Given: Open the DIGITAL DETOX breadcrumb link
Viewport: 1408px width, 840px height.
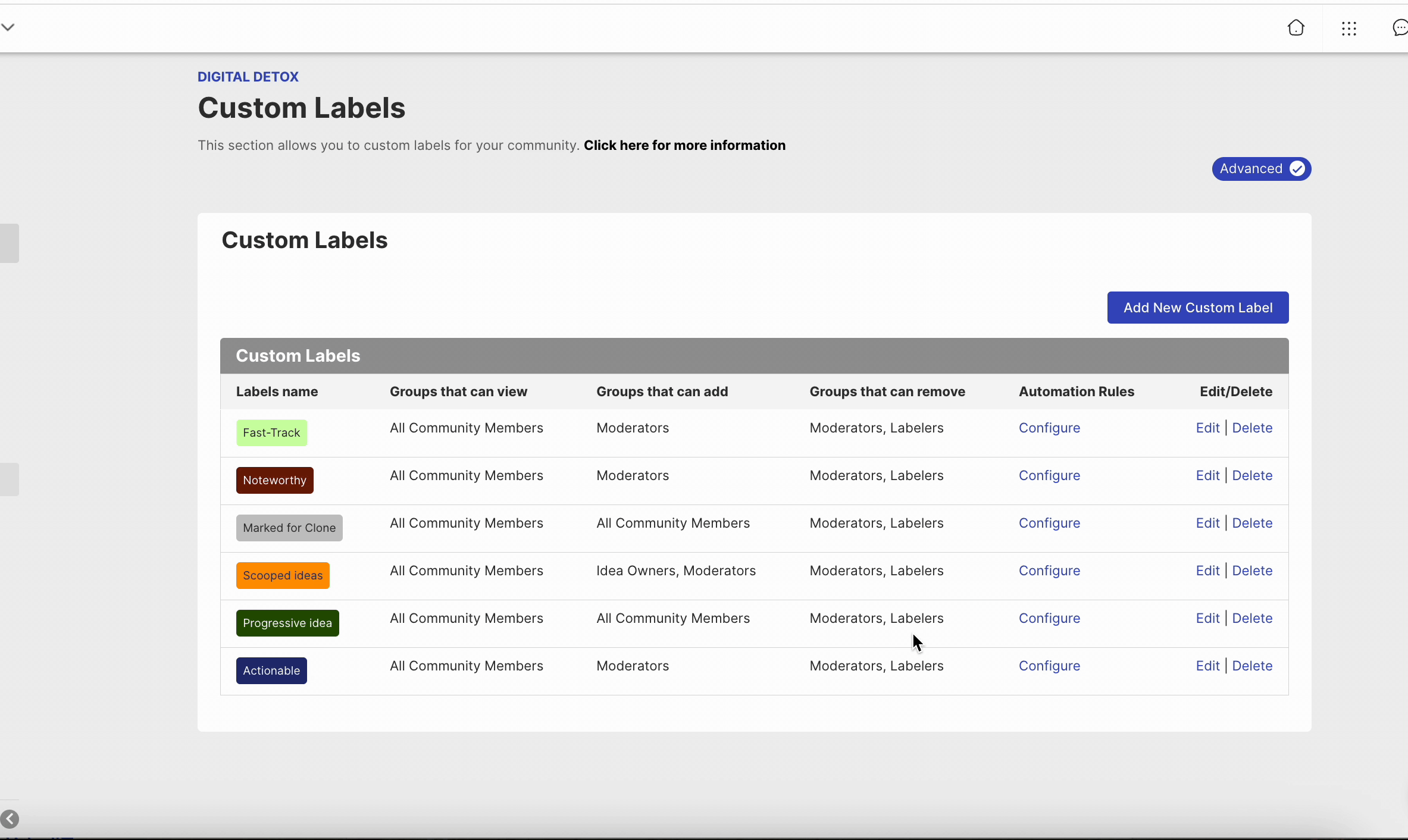Looking at the screenshot, I should point(248,77).
